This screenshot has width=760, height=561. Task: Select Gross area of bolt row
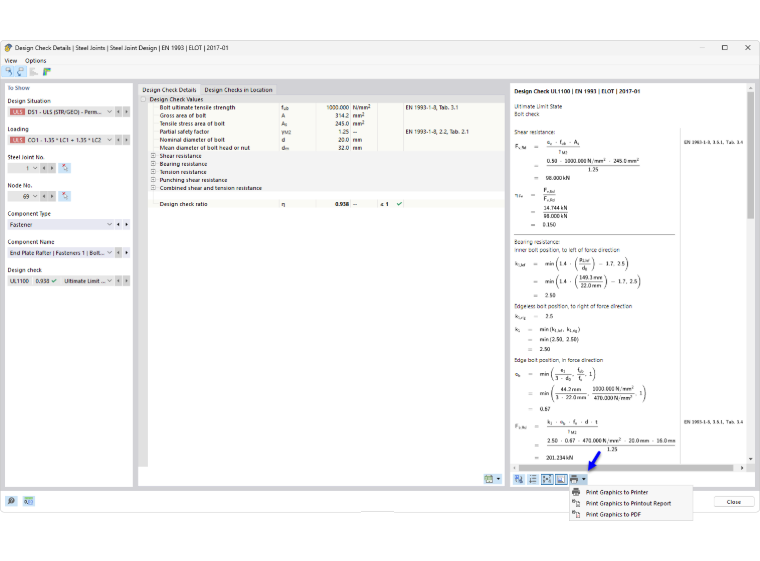coord(326,115)
